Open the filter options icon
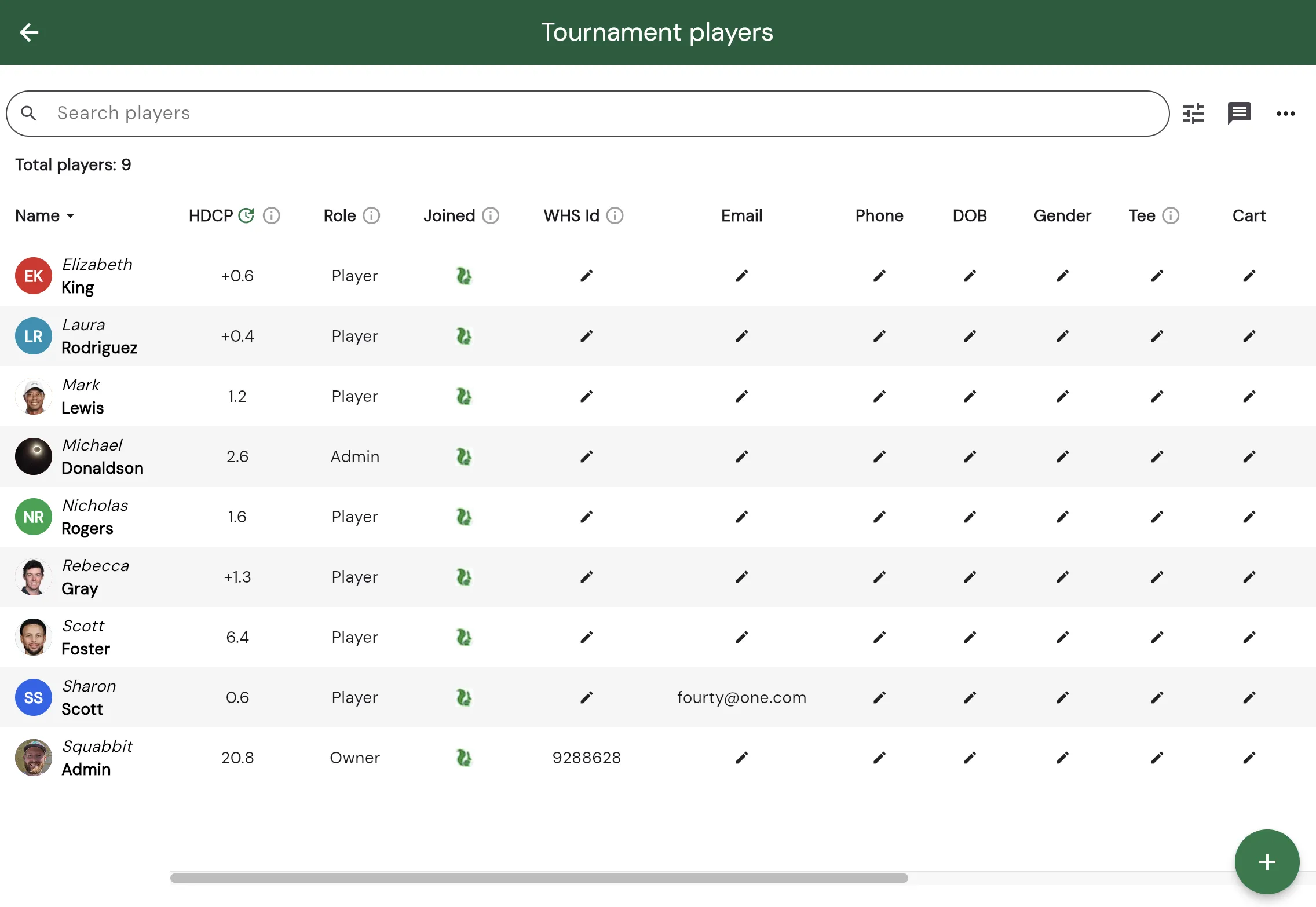Image resolution: width=1316 pixels, height=907 pixels. pyautogui.click(x=1194, y=113)
